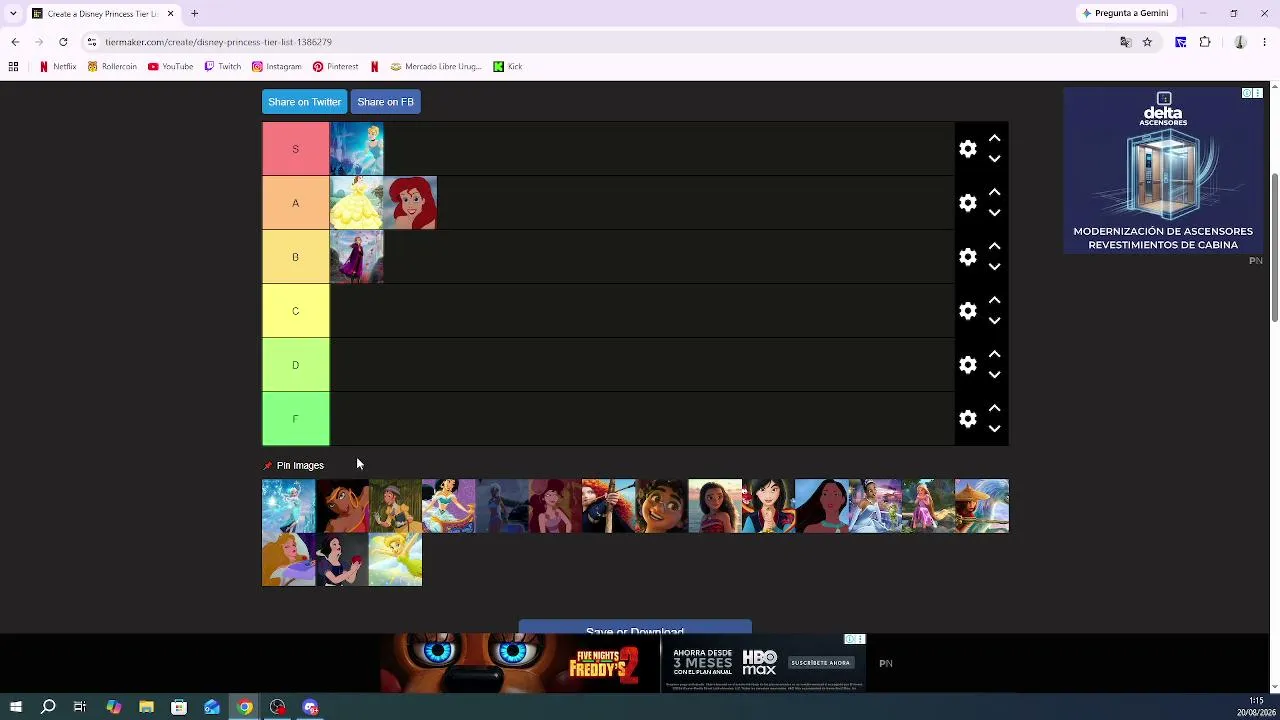The image size is (1280, 720).
Task: Move the S tier row down
Action: (x=994, y=159)
